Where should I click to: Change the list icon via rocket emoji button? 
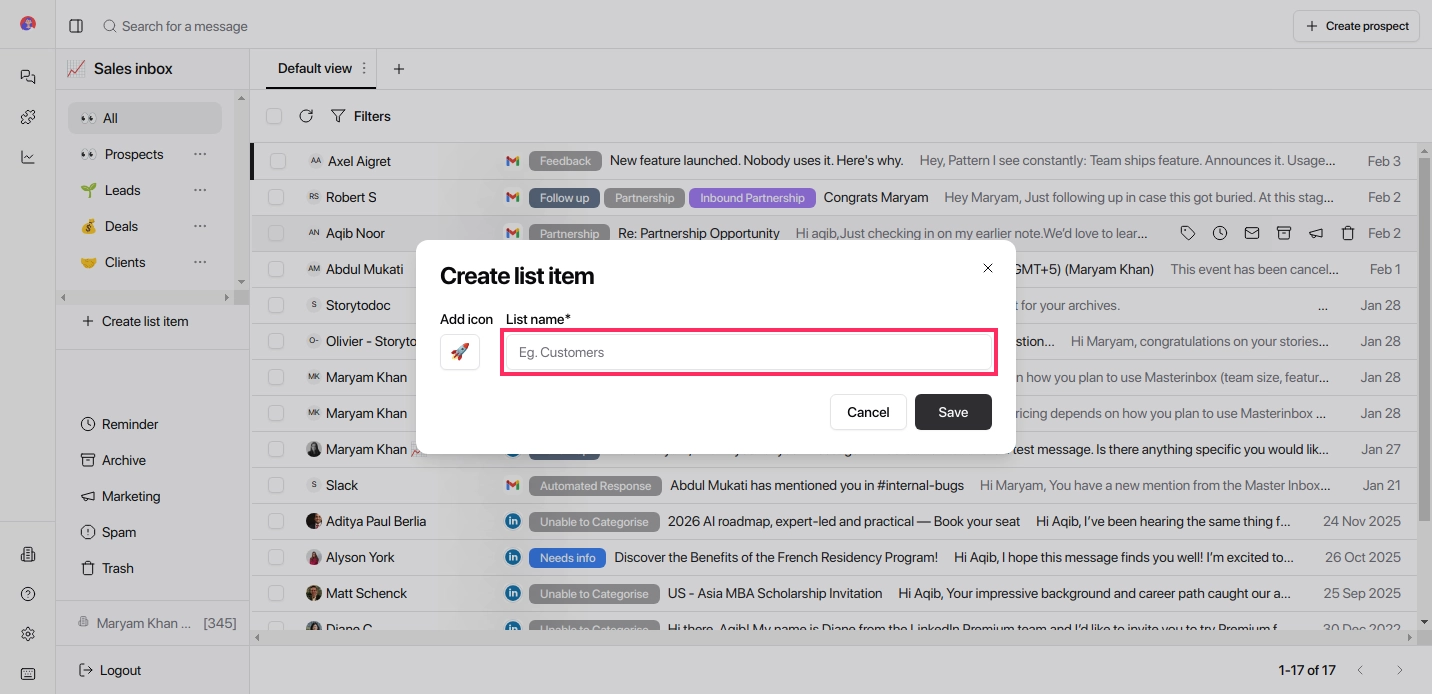coord(460,352)
